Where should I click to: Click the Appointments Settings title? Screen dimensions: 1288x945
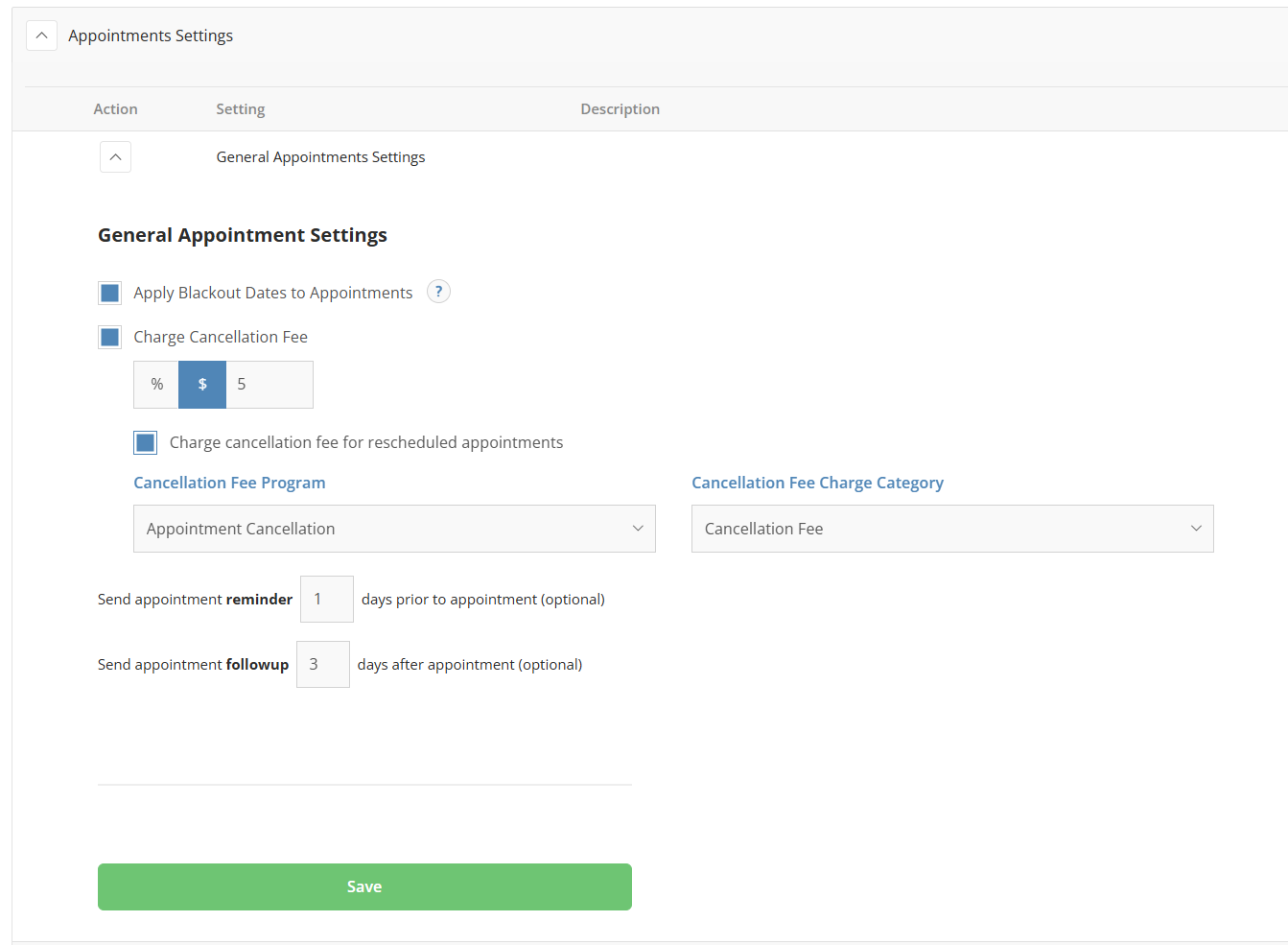151,35
